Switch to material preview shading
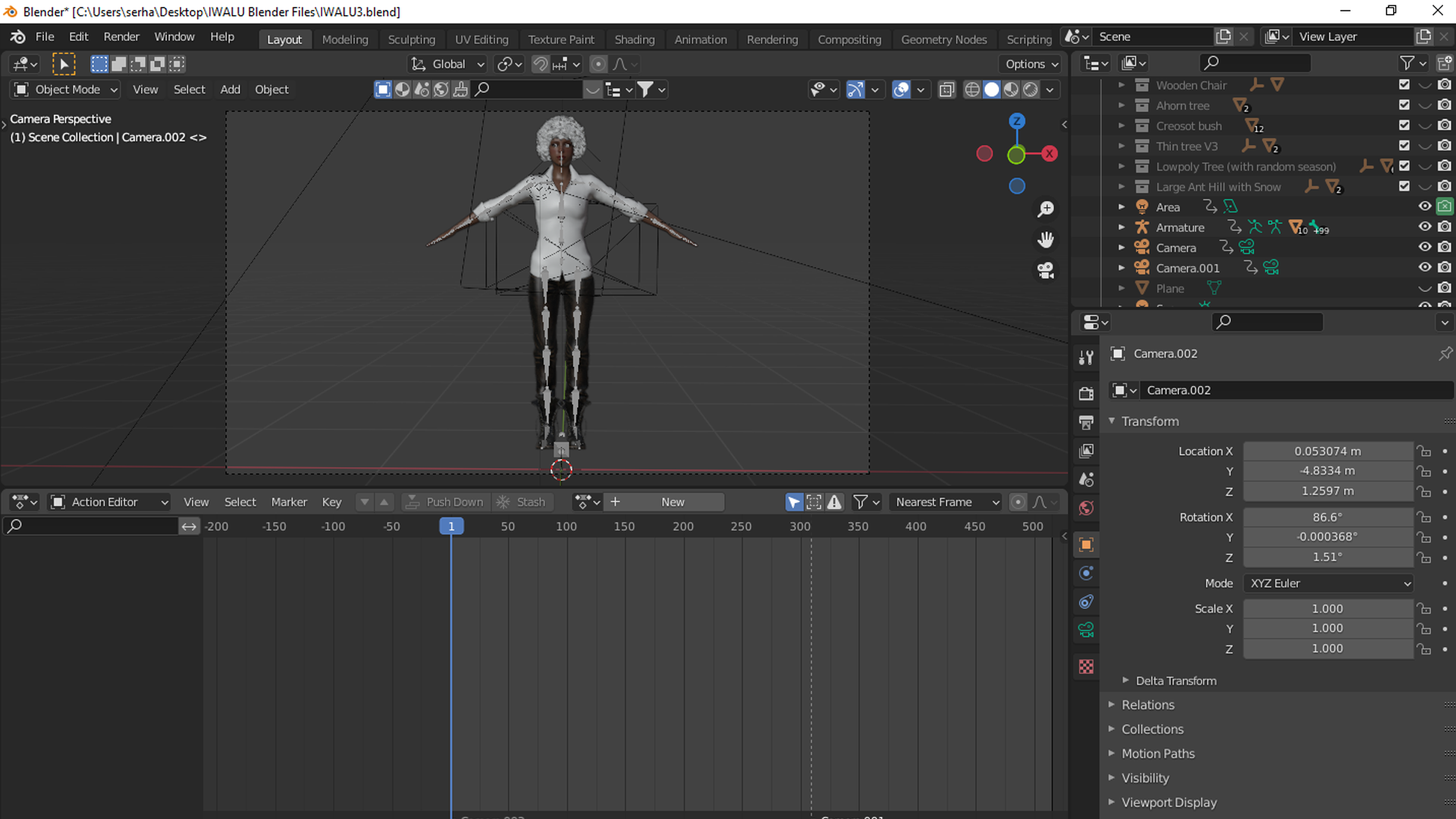1456x819 pixels. click(1011, 90)
